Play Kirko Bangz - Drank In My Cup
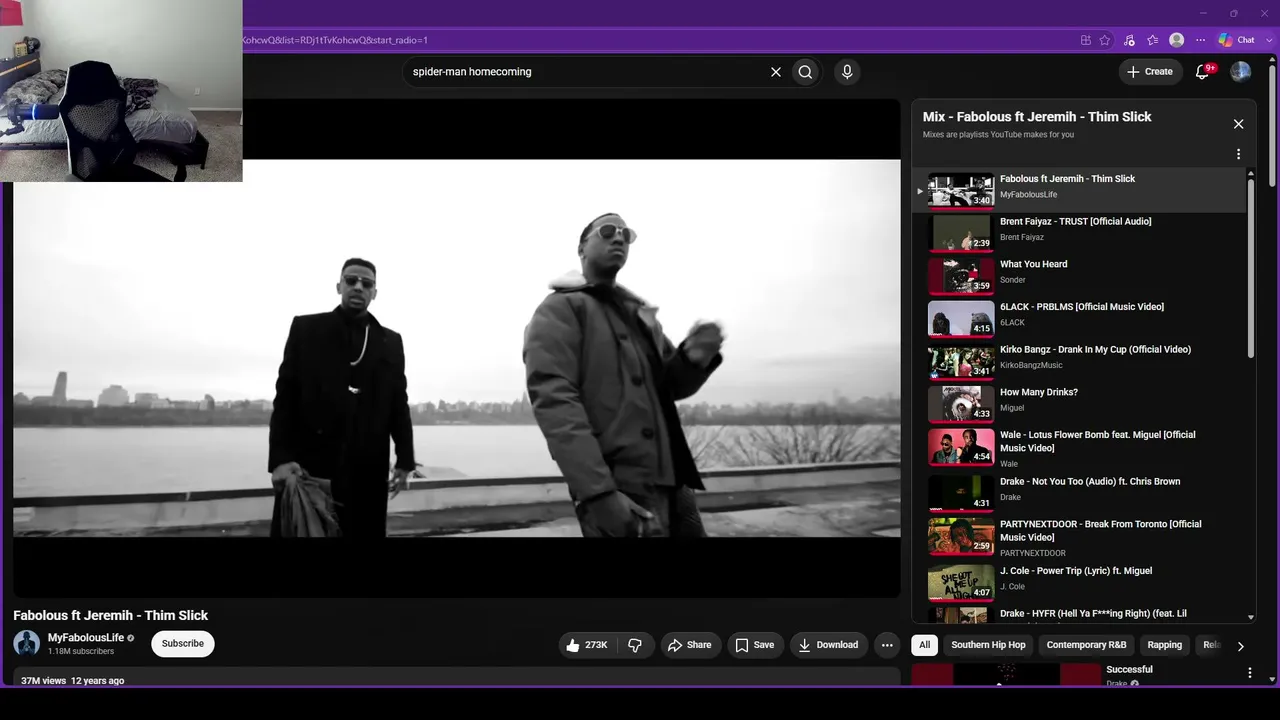This screenshot has height=720, width=1280. click(x=1081, y=360)
